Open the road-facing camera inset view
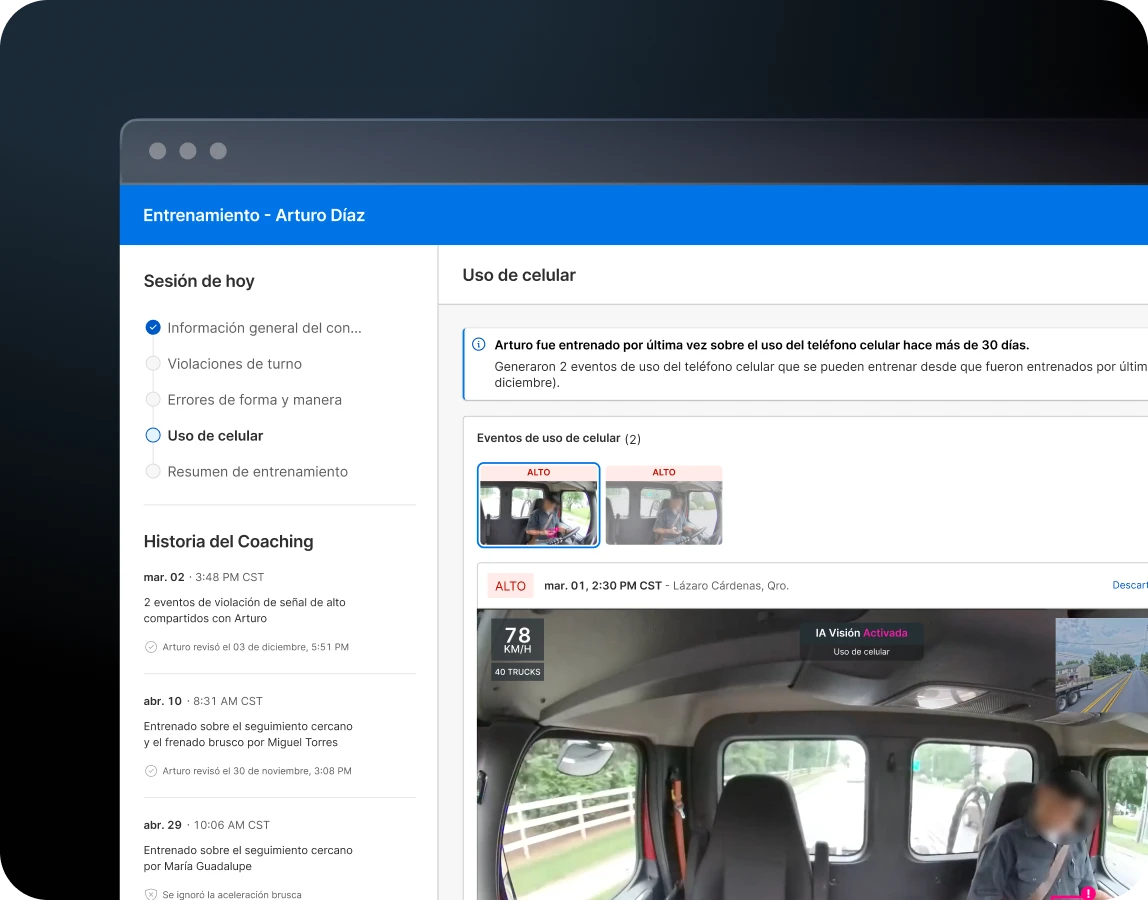 pyautogui.click(x=1101, y=665)
